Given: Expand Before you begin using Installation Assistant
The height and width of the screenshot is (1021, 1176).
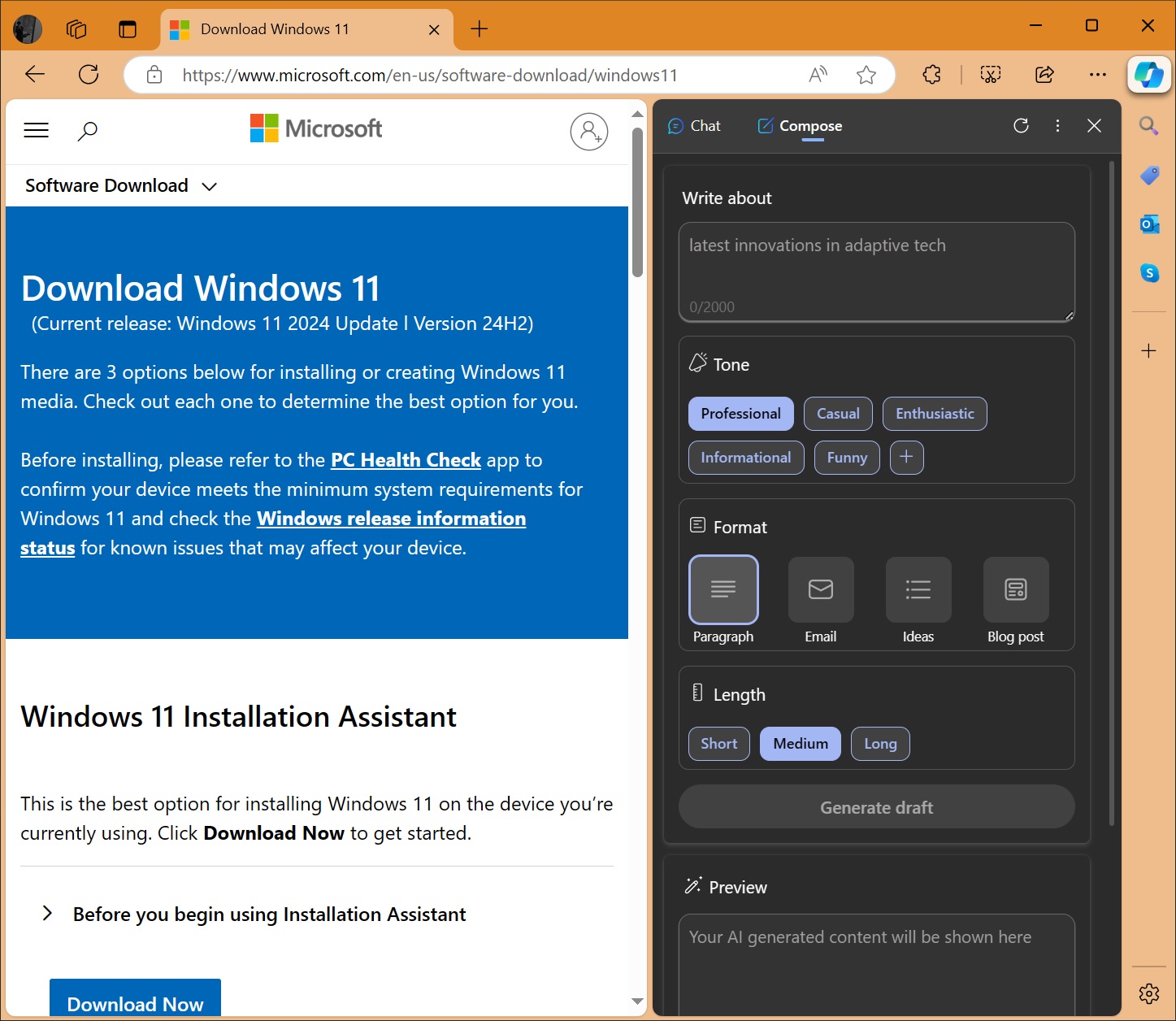Looking at the screenshot, I should [268, 914].
